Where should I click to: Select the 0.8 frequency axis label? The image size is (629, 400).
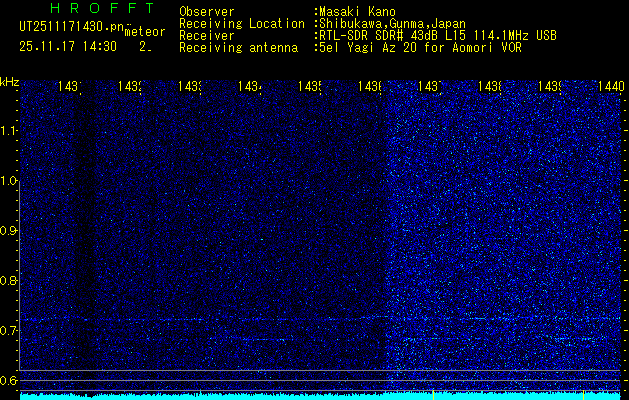(9, 280)
